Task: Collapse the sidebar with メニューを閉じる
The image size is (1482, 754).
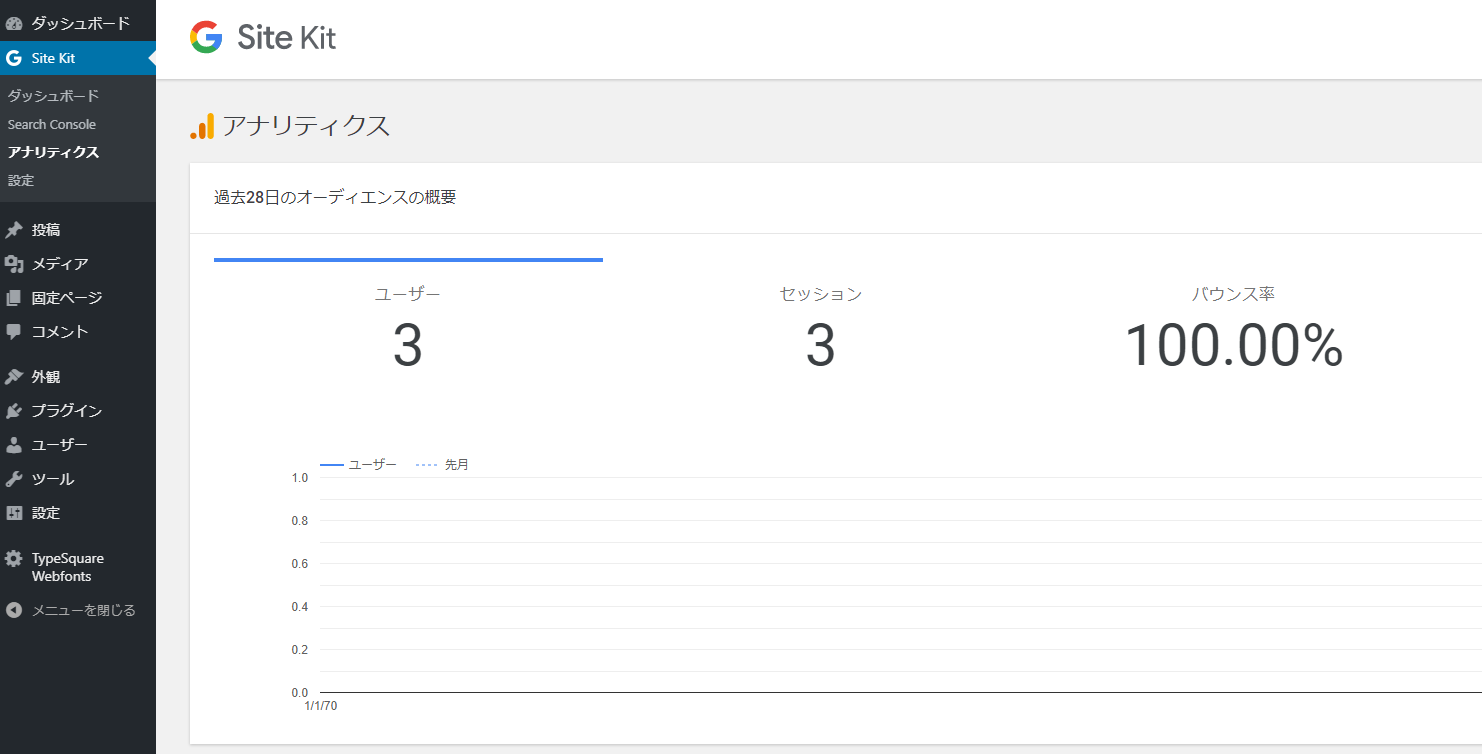Action: 70,610
